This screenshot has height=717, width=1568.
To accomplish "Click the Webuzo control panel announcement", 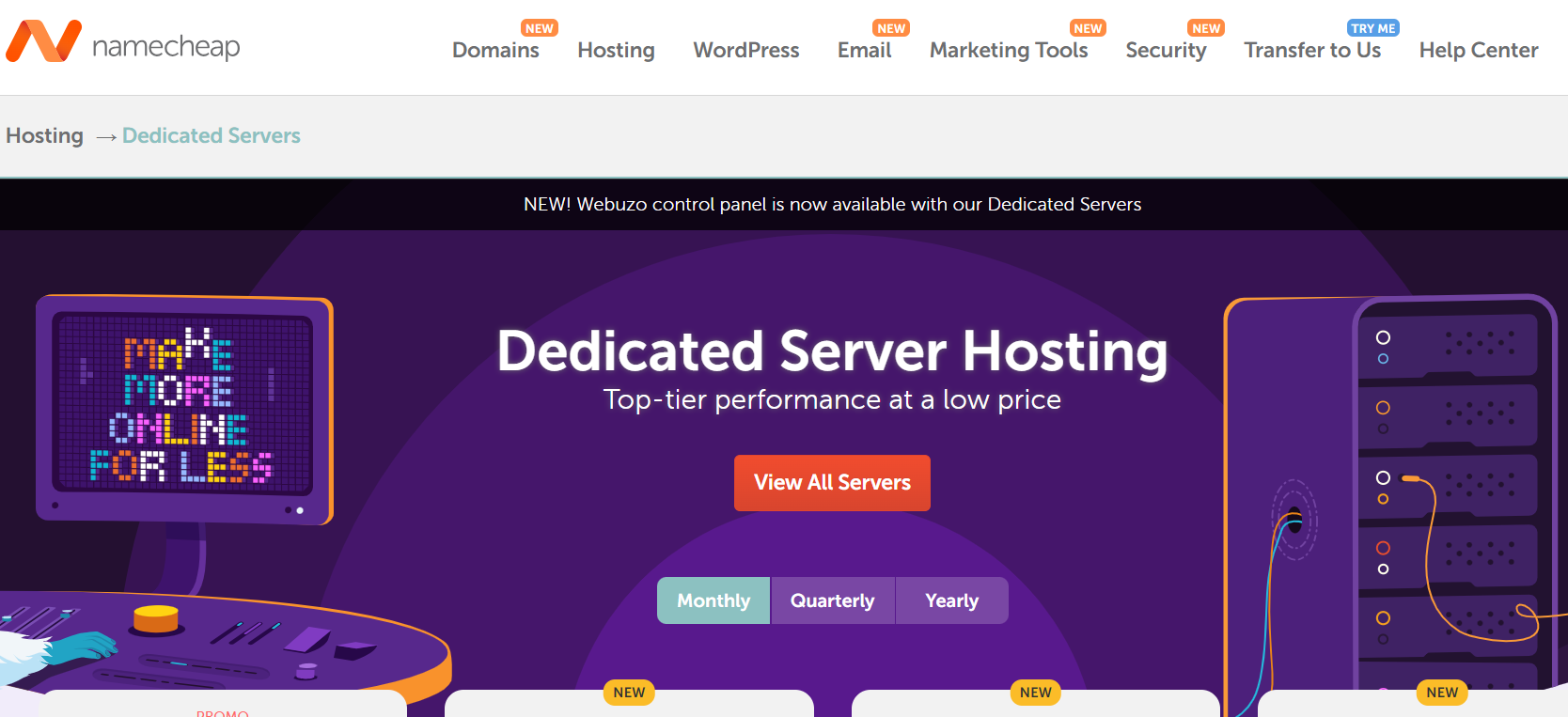I will [x=832, y=204].
